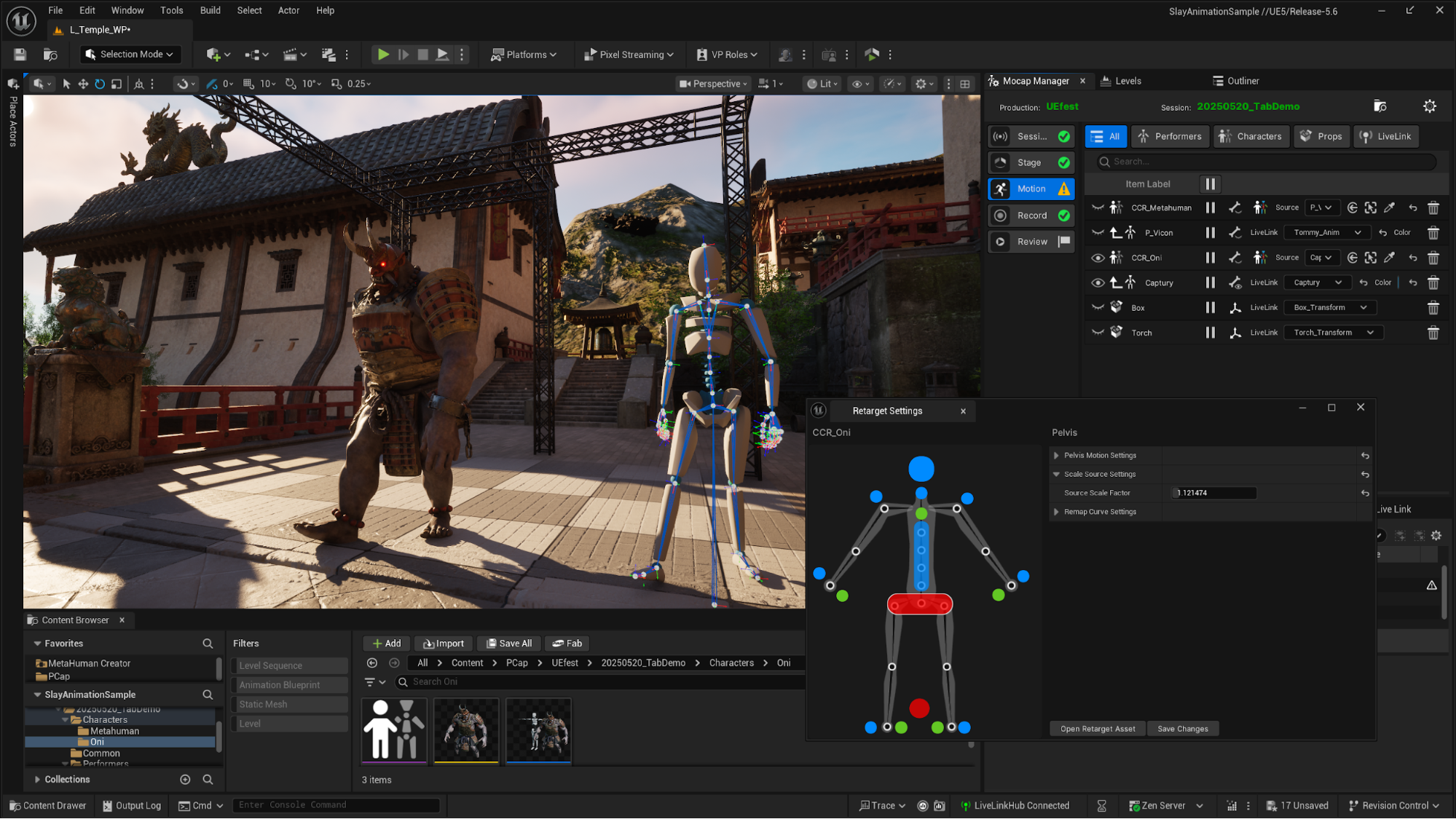Reset Source Scale Factor to default arrow

(x=1365, y=493)
